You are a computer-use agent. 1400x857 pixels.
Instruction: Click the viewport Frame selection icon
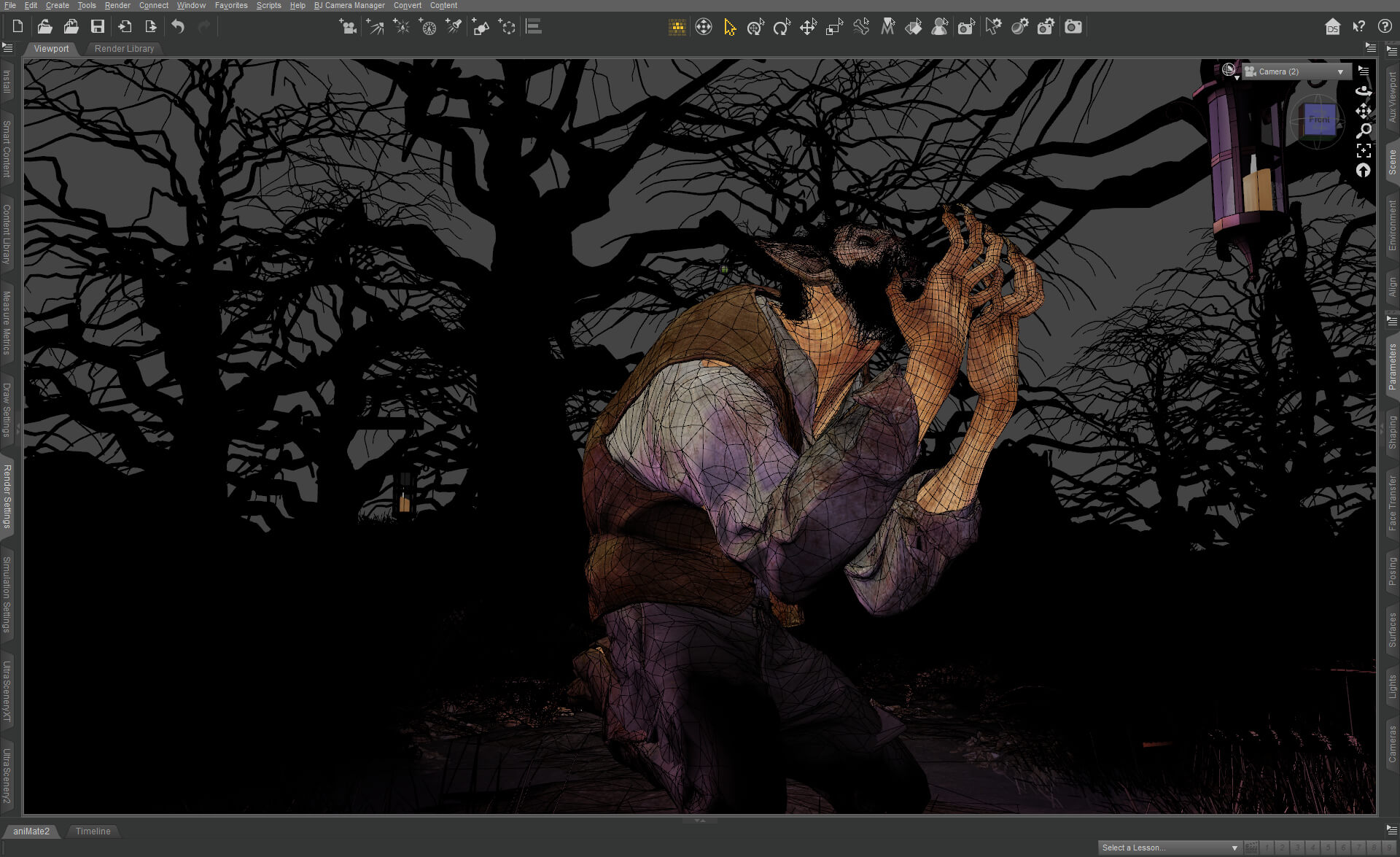click(1364, 150)
